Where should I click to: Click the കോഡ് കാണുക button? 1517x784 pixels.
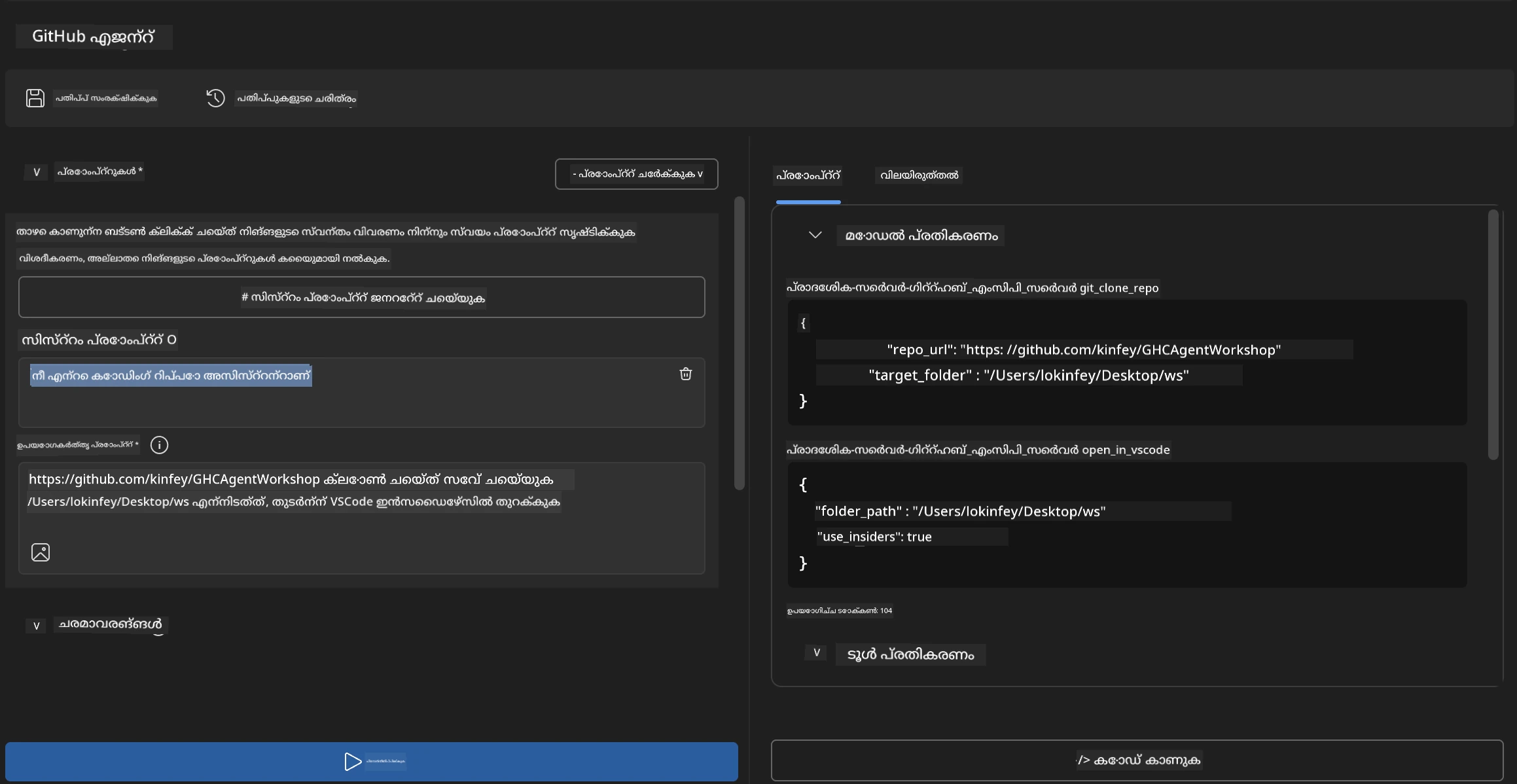(1137, 760)
